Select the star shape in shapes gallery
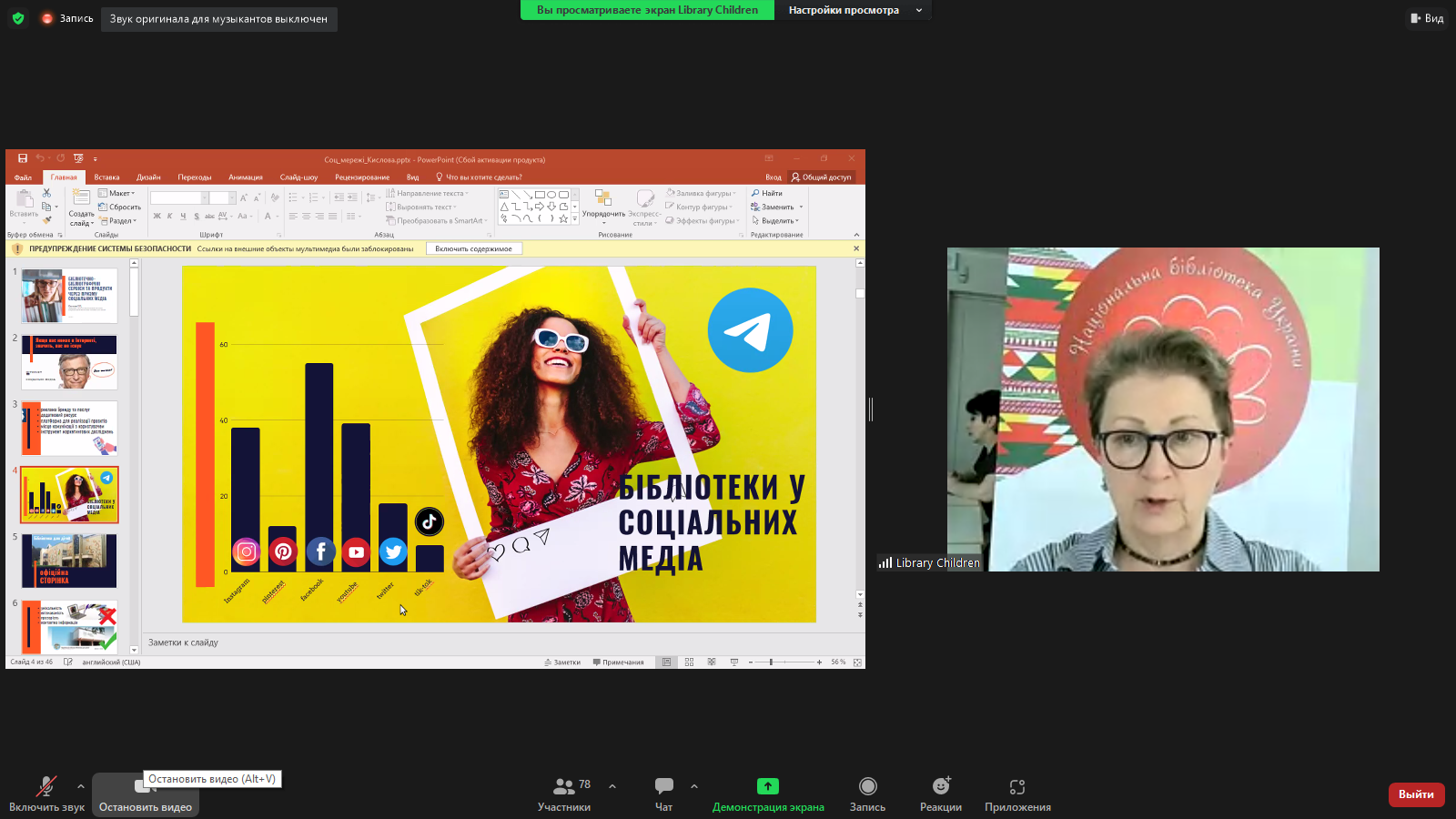This screenshot has width=1456, height=819. pos(563,218)
